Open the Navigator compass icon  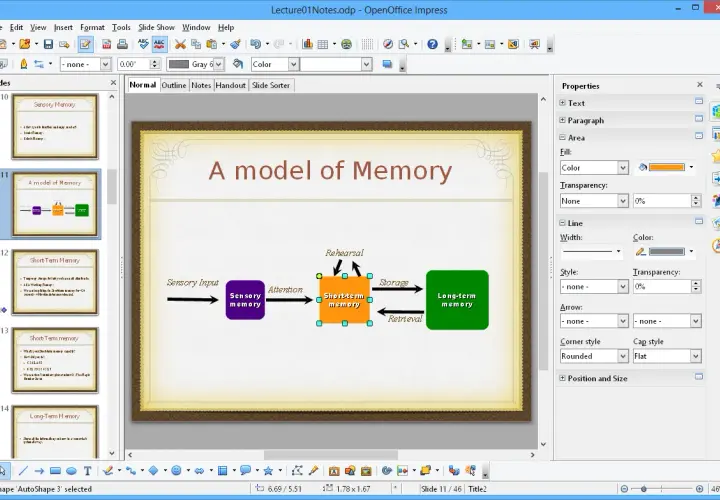point(388,44)
